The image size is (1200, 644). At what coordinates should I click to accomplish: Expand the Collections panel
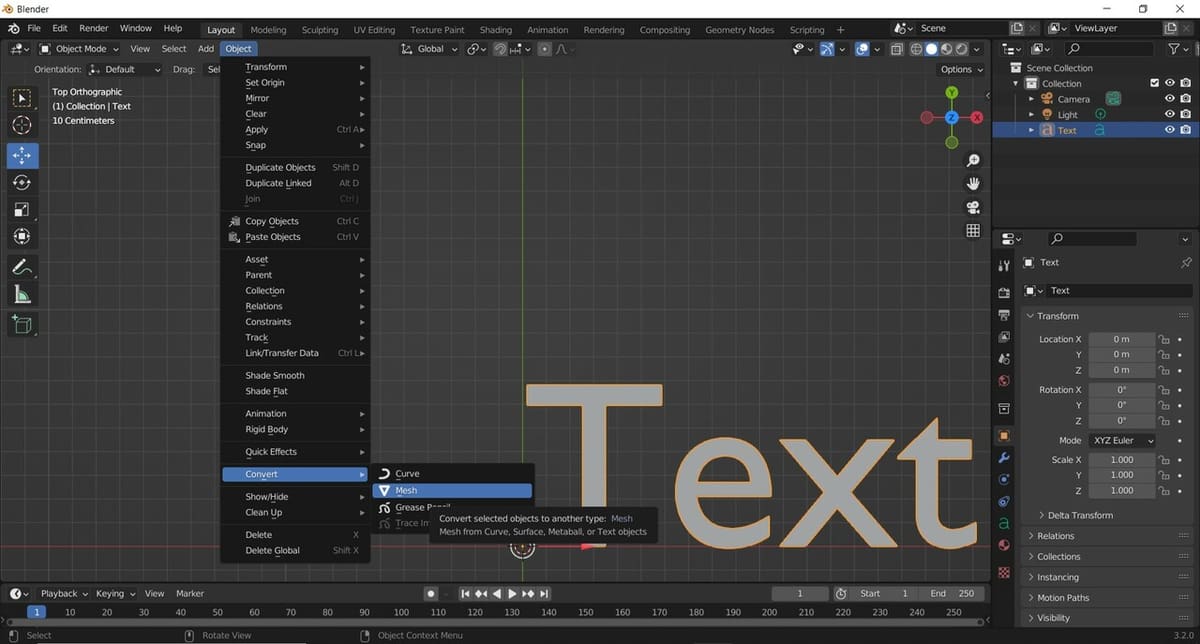(1058, 556)
